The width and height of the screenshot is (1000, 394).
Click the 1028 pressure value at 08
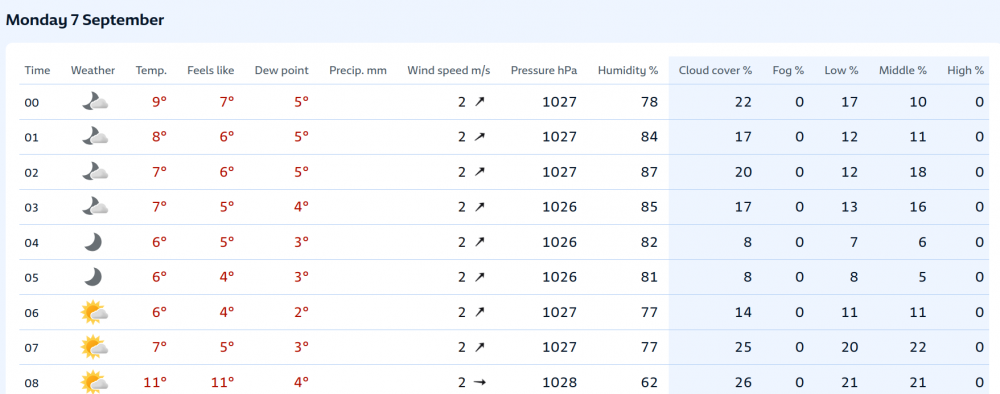559,383
